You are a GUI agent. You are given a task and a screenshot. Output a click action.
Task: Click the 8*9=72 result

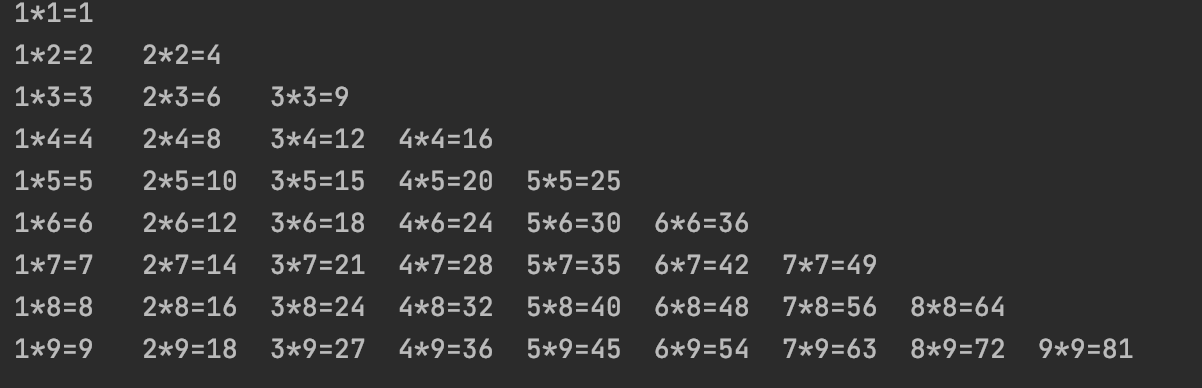coord(958,349)
